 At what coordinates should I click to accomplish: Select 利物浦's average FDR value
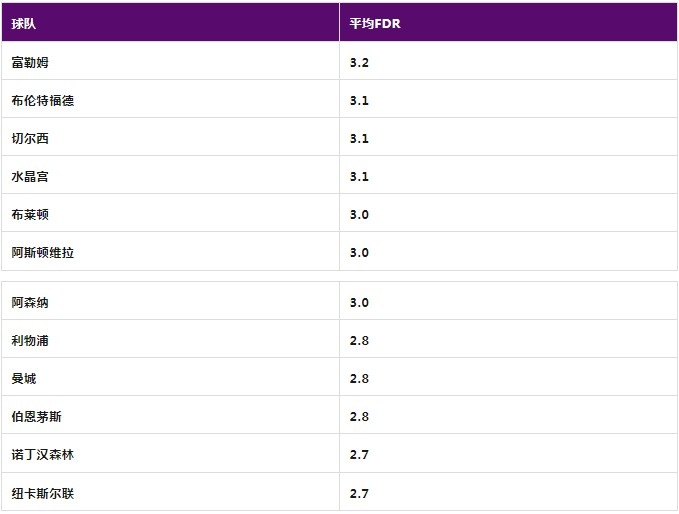pyautogui.click(x=360, y=340)
